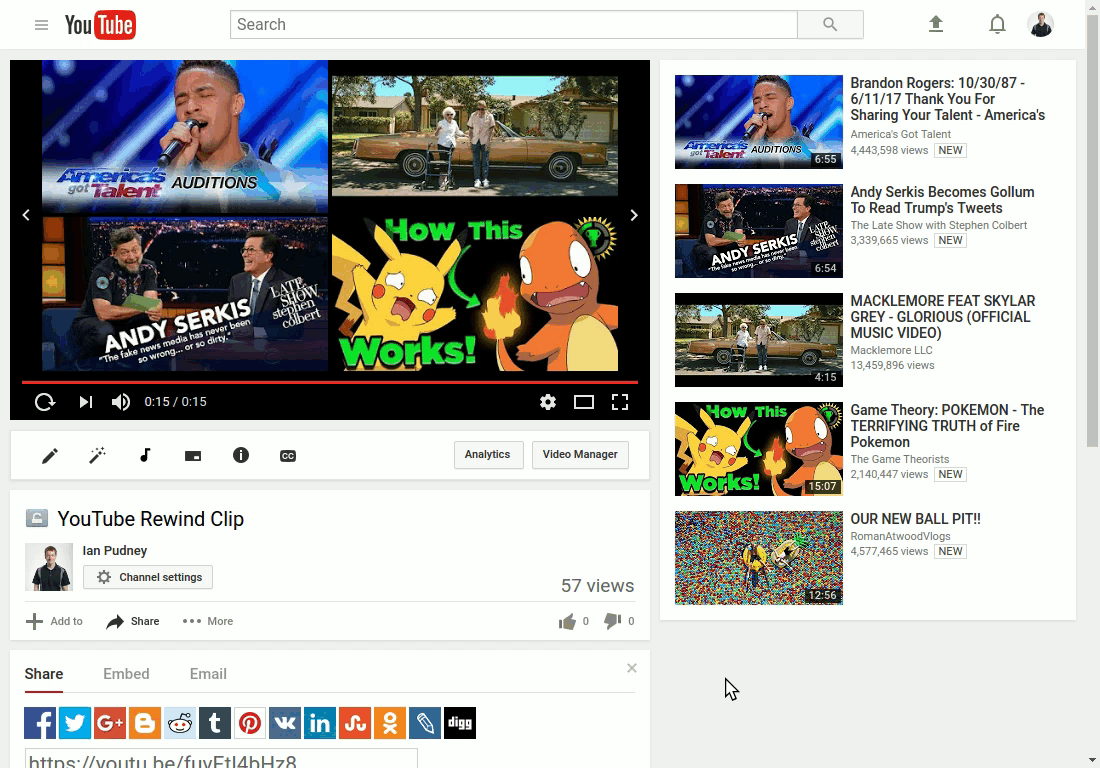The height and width of the screenshot is (768, 1100).
Task: Like the video with thumbs up
Action: pos(567,621)
